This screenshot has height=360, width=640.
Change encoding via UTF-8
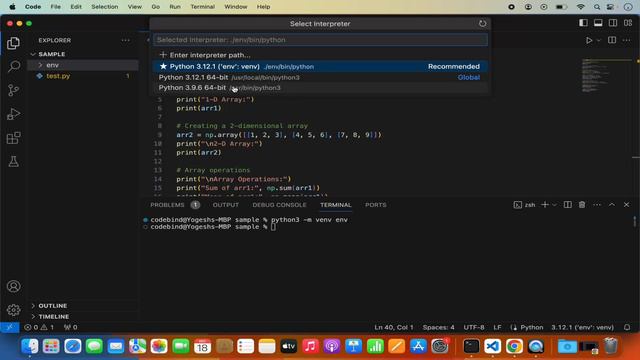coord(473,327)
